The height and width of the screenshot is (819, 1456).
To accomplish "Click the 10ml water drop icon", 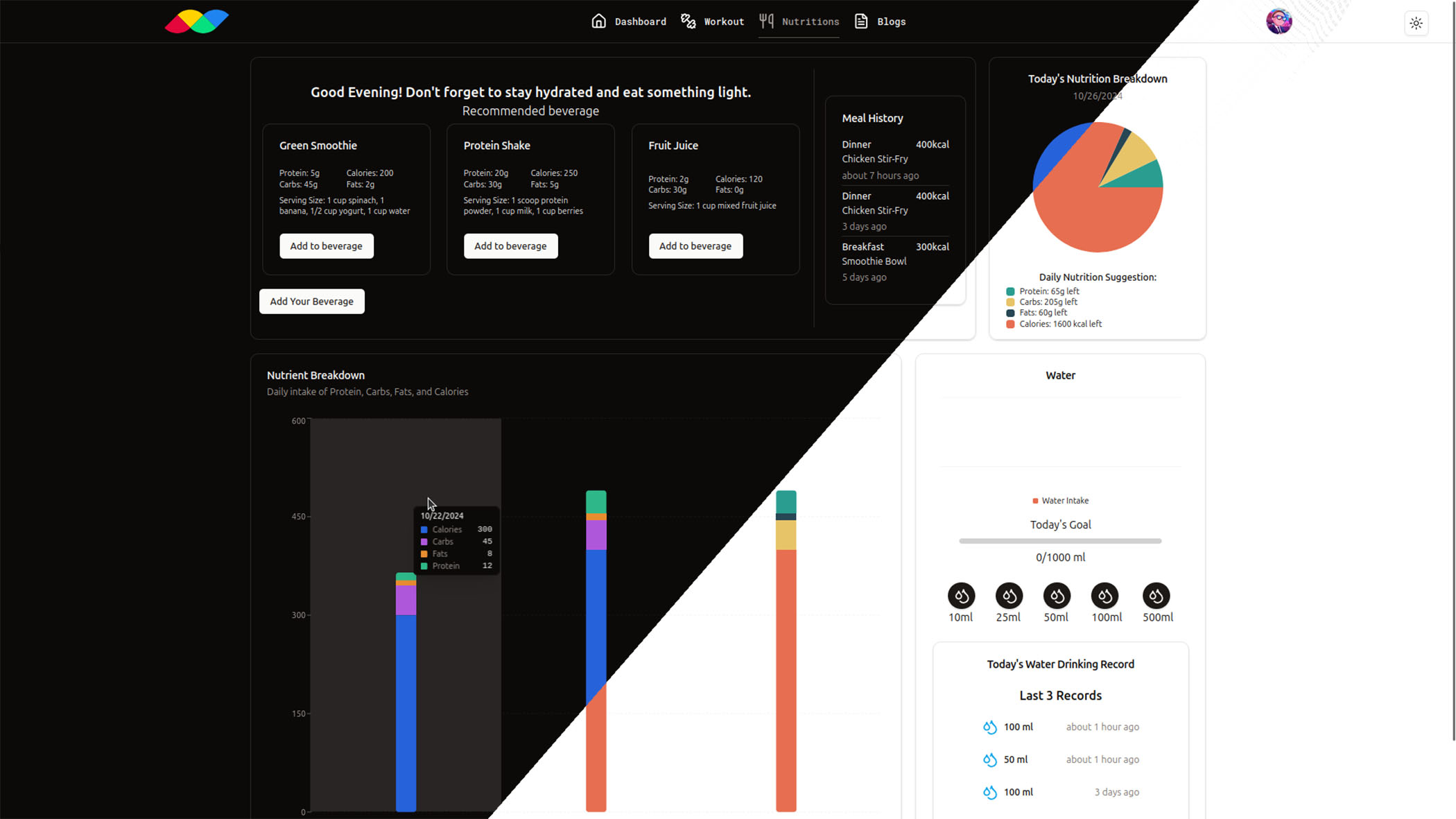I will click(x=961, y=596).
